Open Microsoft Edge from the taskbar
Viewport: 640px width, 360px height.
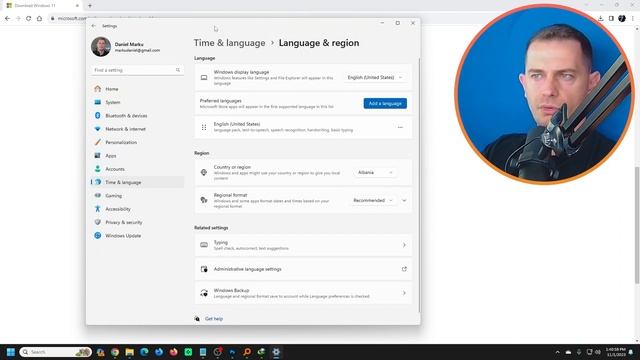[x=144, y=352]
